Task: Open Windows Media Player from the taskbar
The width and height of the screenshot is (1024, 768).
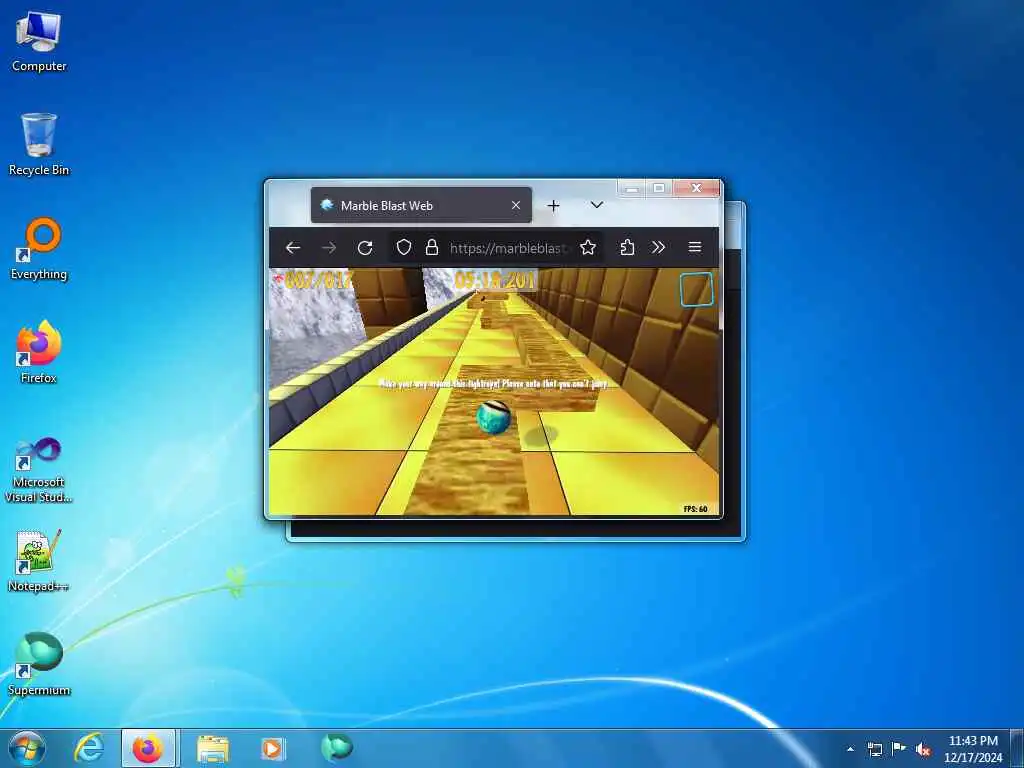Action: (272, 748)
